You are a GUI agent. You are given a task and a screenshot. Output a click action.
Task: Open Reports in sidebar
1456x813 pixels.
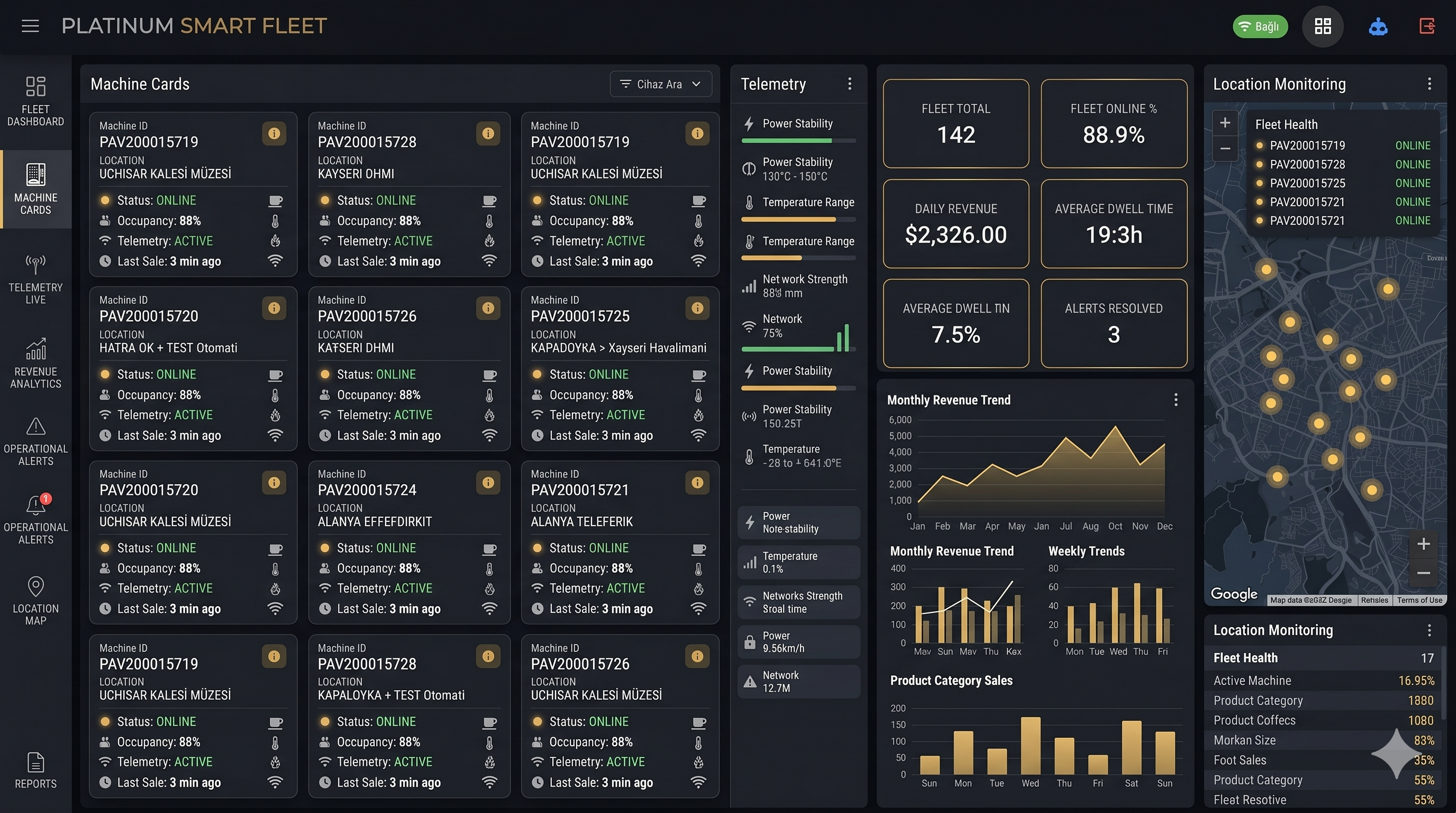coord(35,771)
